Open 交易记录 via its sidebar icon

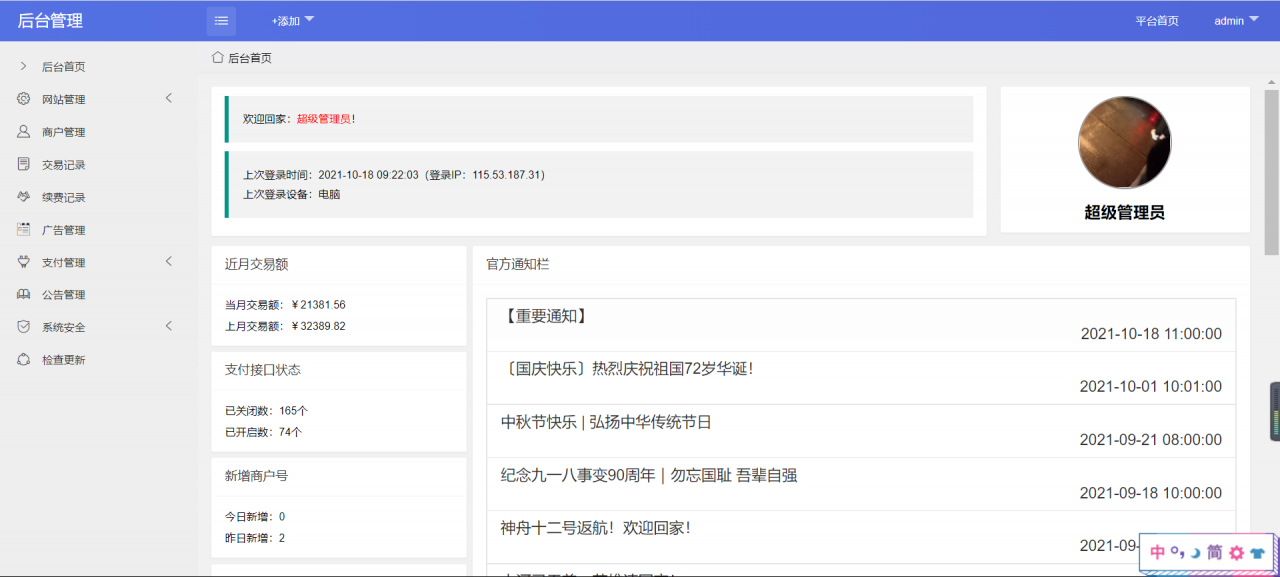(x=23, y=164)
